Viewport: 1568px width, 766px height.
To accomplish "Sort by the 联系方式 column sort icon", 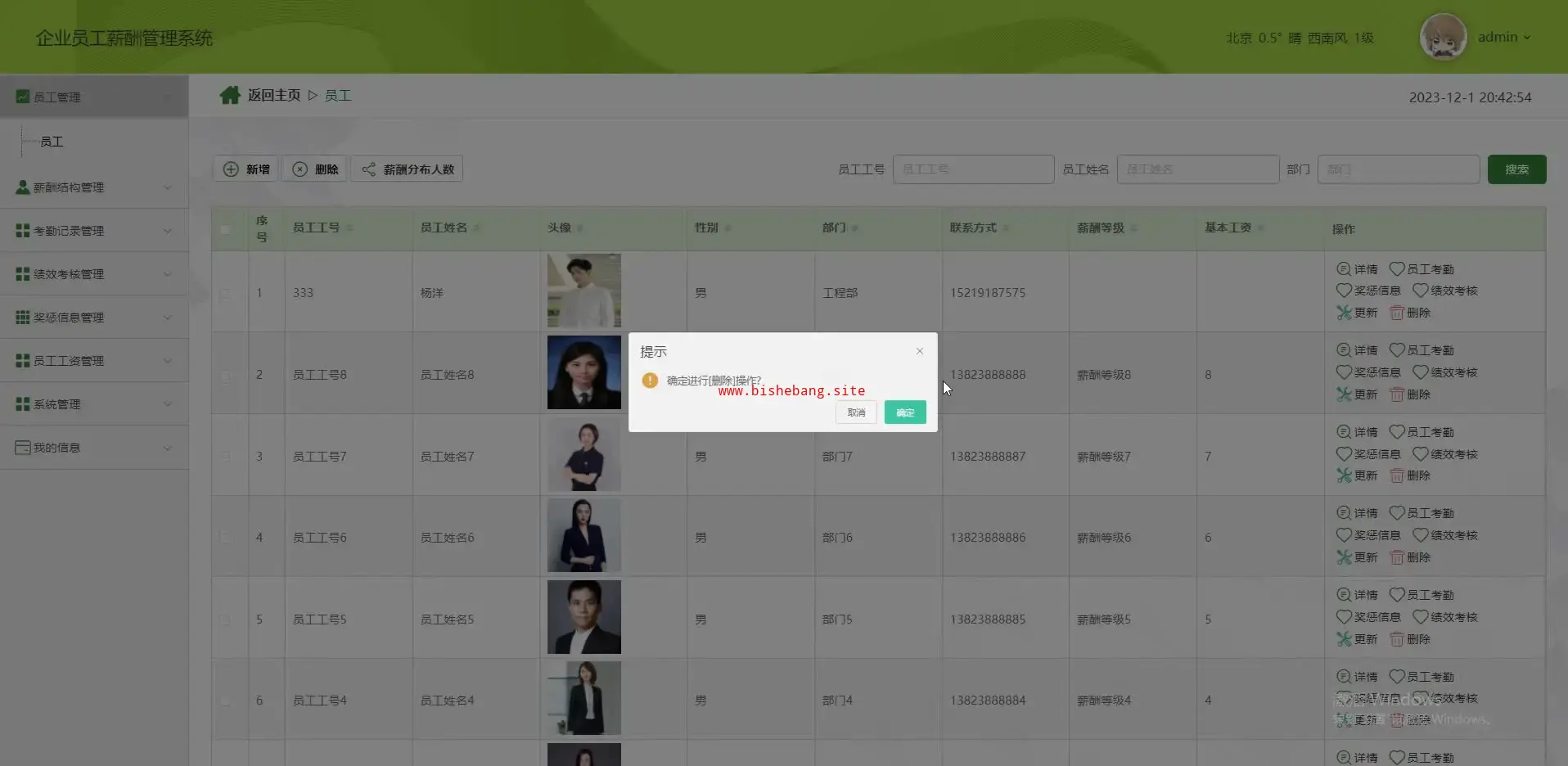I will coord(1006,228).
